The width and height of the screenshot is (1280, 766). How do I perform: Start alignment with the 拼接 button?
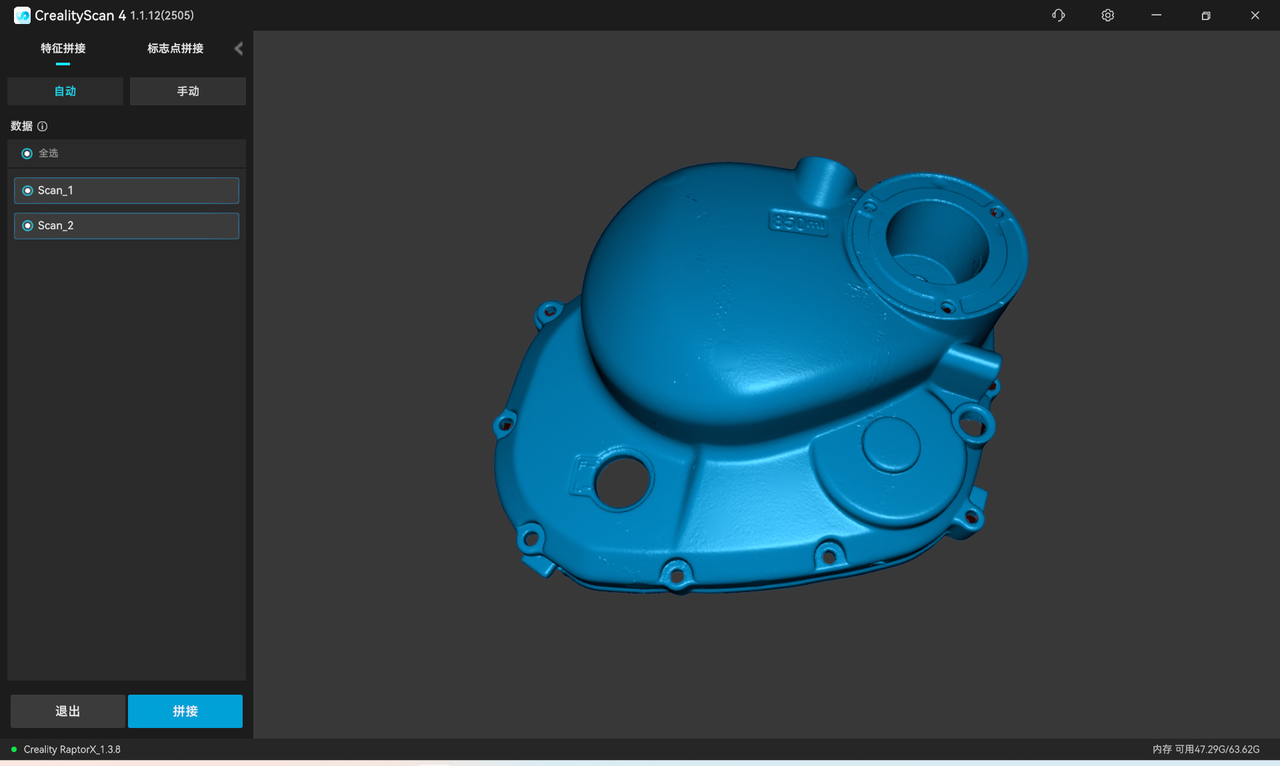[185, 711]
